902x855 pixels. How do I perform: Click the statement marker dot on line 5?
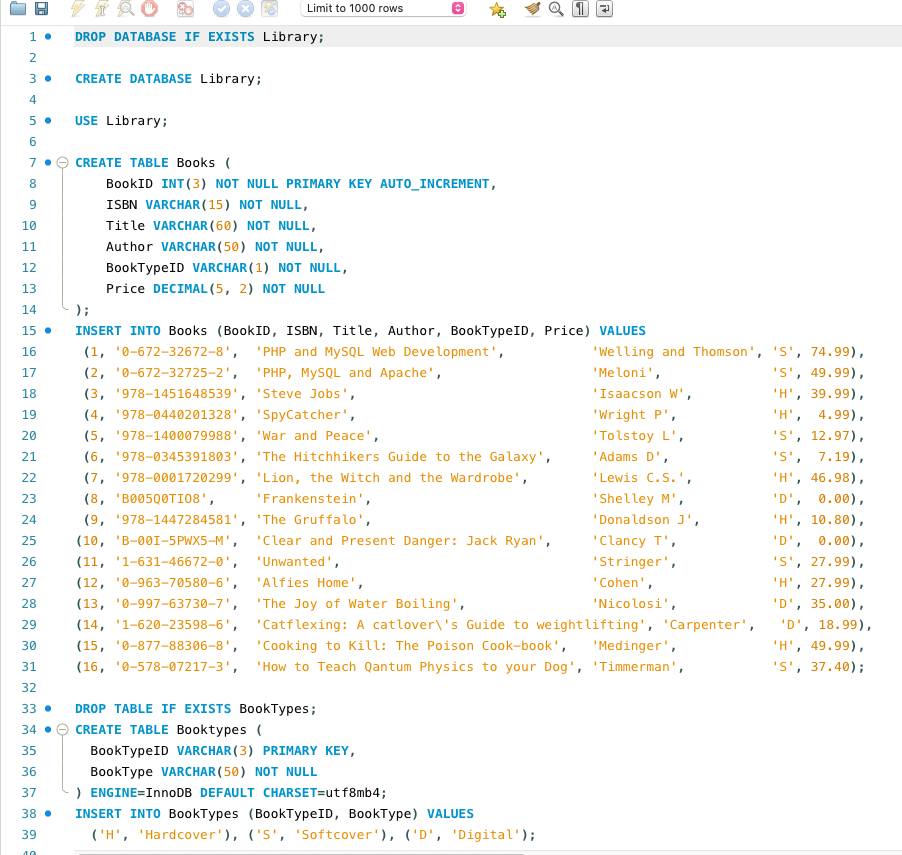[x=48, y=121]
